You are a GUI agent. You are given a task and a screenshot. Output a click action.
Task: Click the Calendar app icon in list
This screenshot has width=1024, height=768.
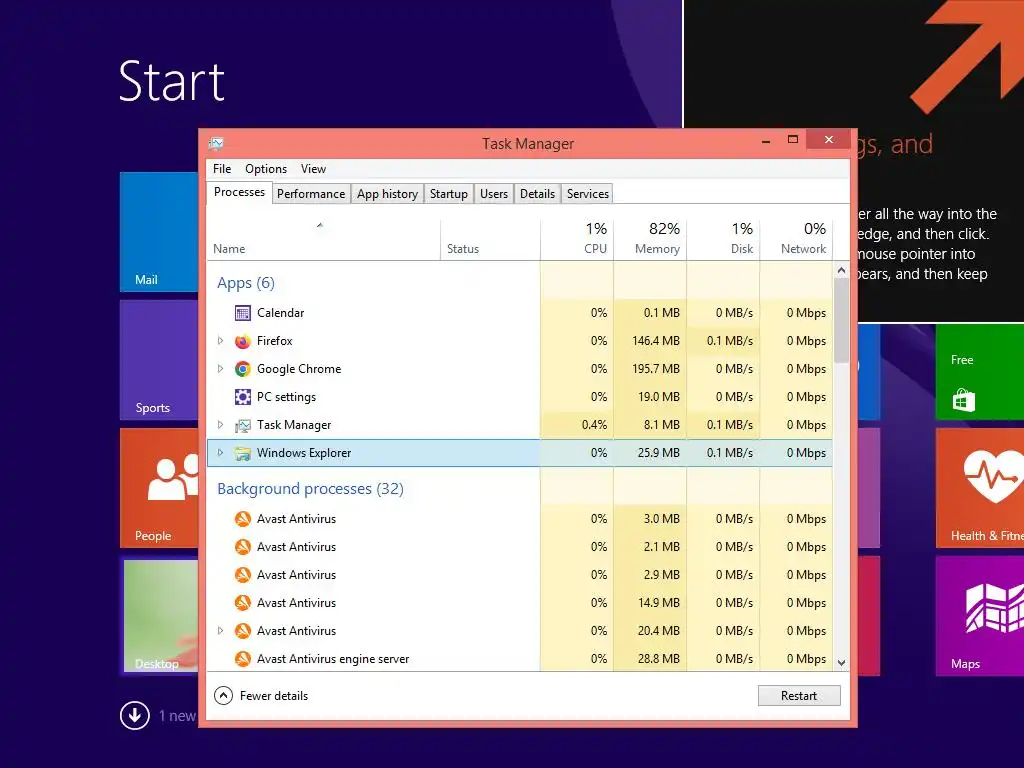(x=242, y=313)
